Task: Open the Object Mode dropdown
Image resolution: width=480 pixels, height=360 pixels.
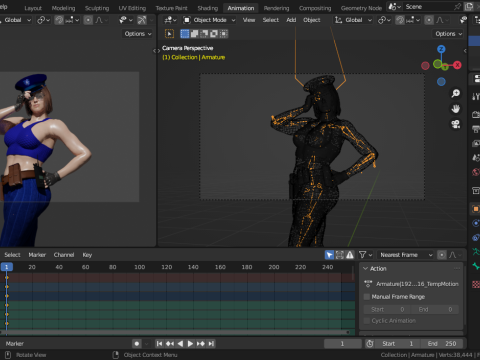Action: point(210,20)
